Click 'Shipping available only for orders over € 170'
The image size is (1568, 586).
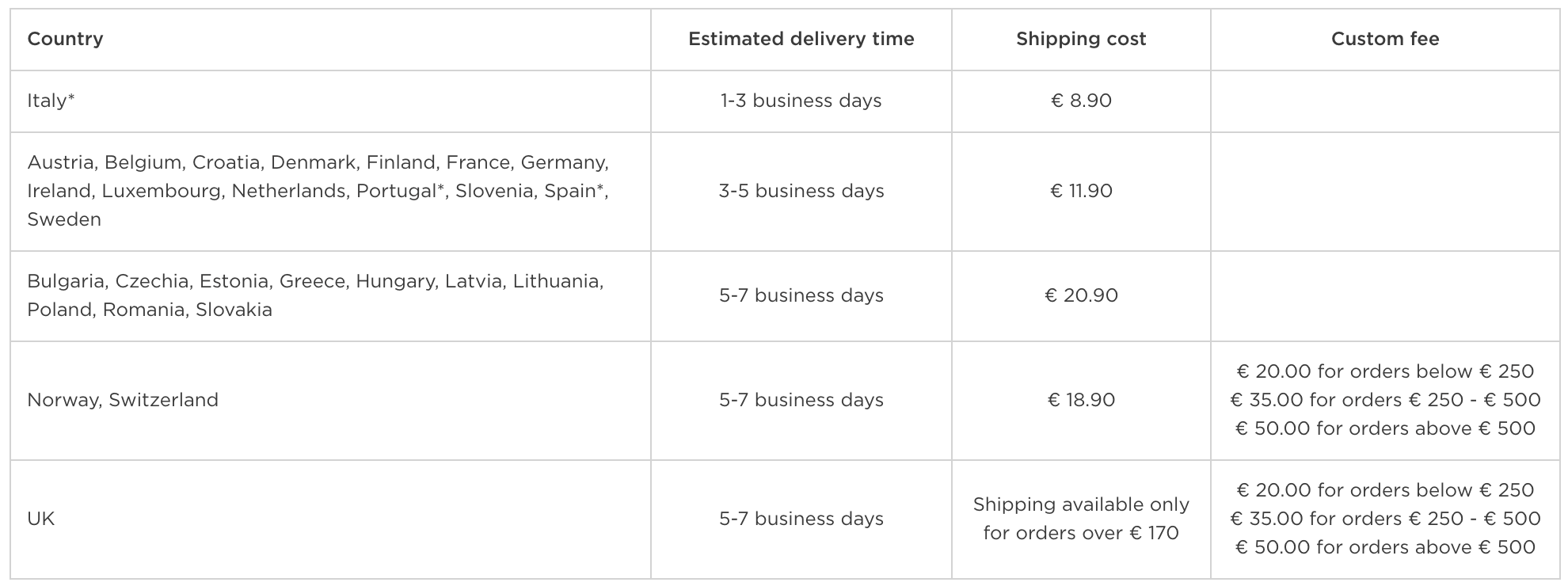point(1081,519)
